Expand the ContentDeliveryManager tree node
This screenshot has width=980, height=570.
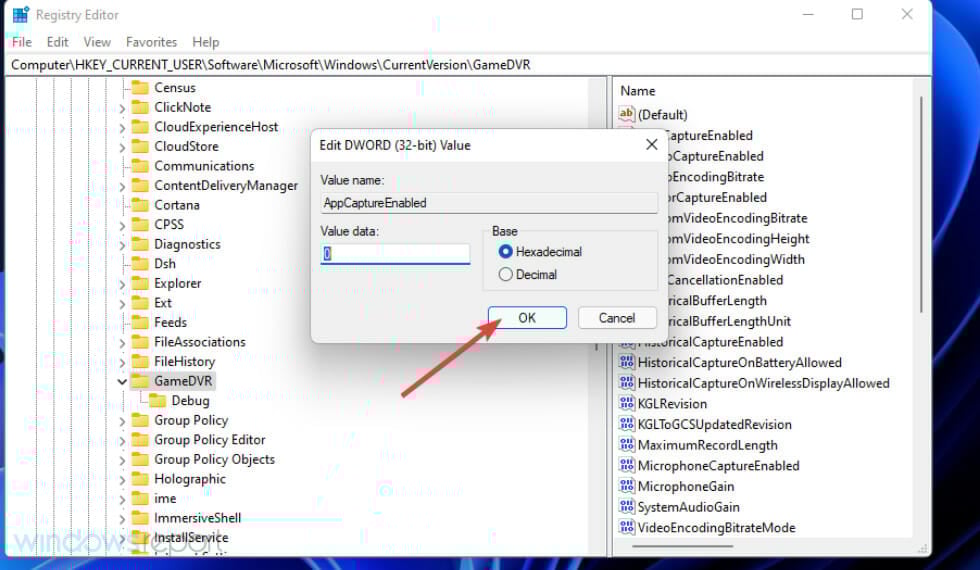[122, 186]
